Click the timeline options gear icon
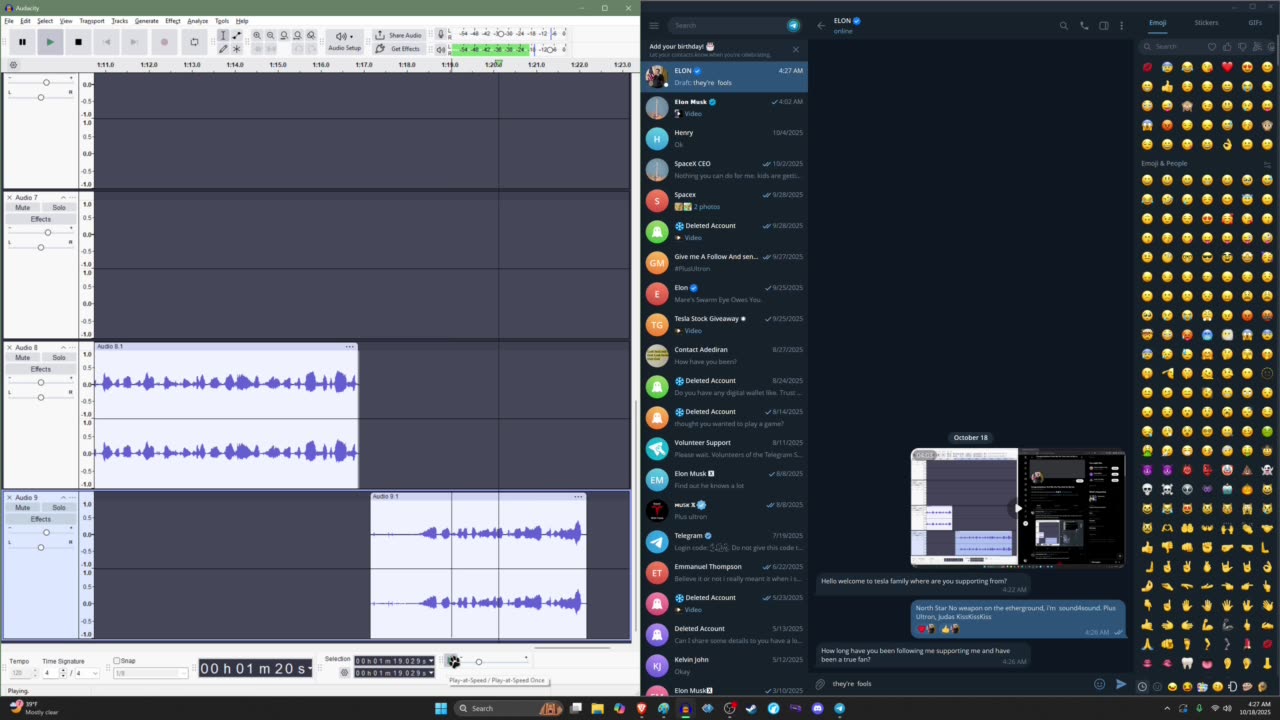1280x720 pixels. [x=13, y=65]
